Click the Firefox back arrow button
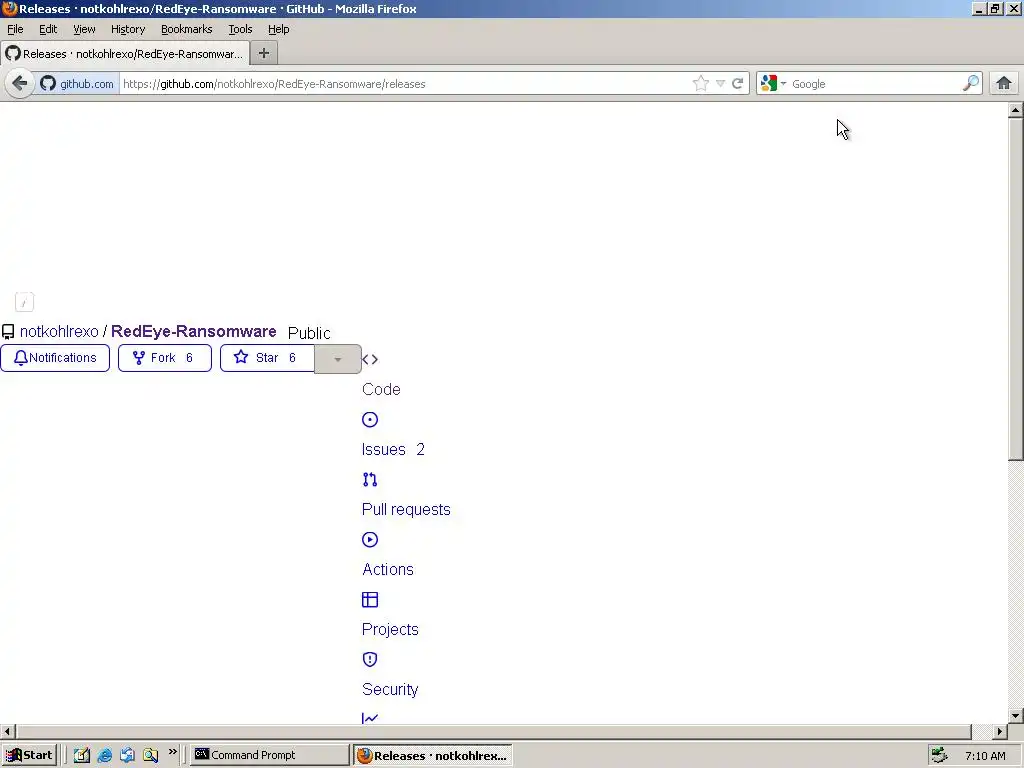1024x768 pixels. pos(20,84)
